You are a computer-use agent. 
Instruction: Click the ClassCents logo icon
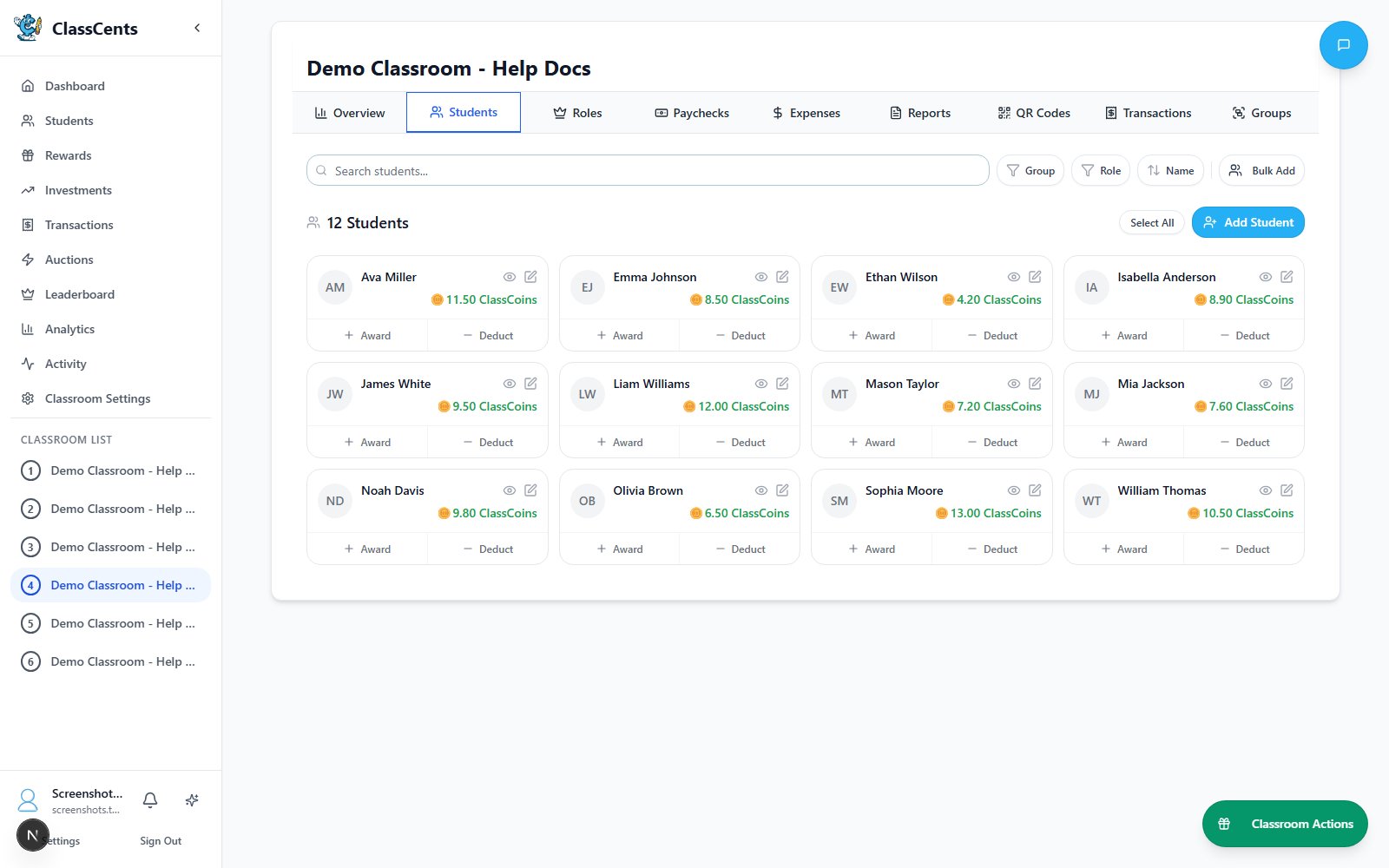tap(28, 28)
